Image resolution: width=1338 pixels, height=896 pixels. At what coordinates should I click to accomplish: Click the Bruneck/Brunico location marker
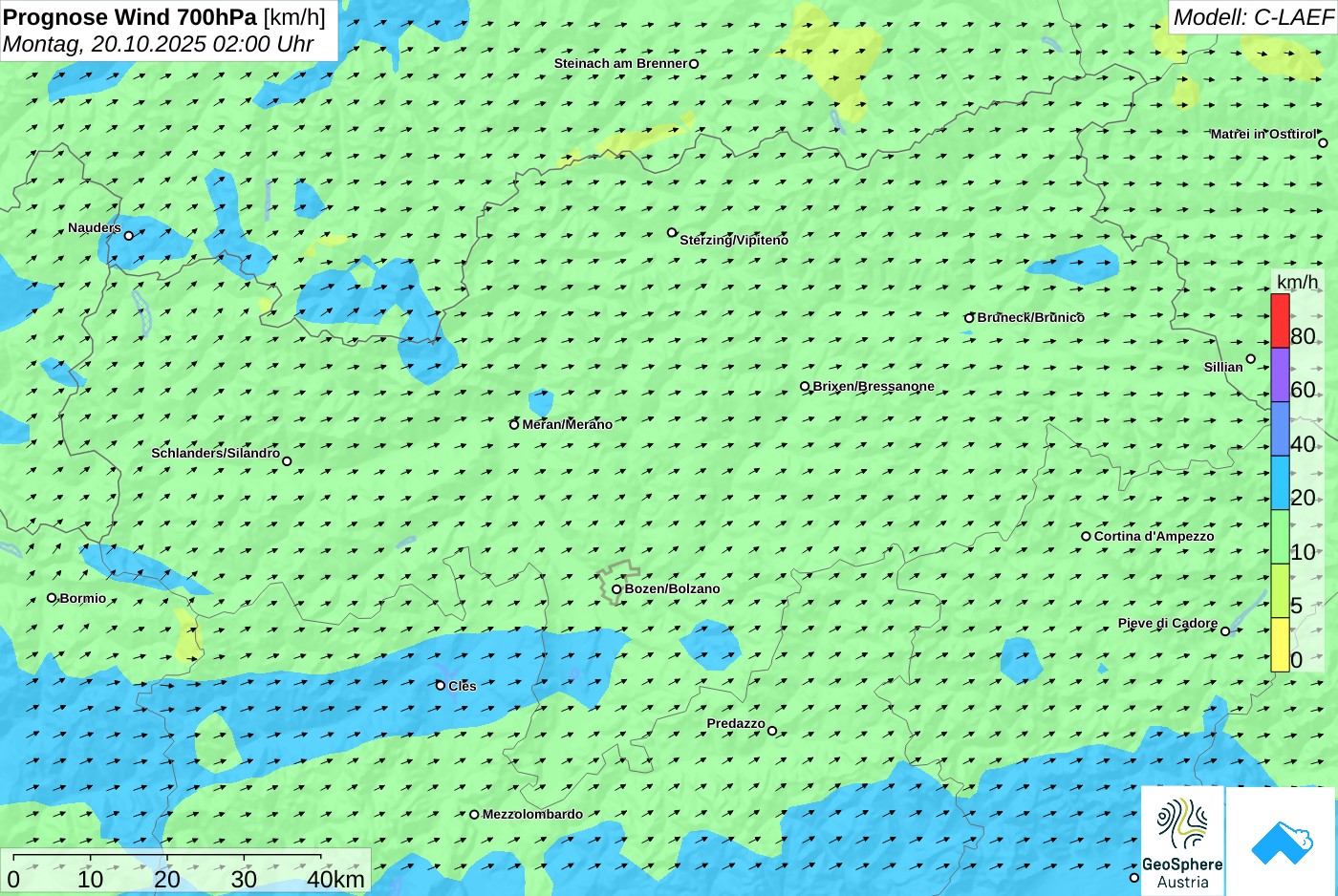[x=969, y=318]
